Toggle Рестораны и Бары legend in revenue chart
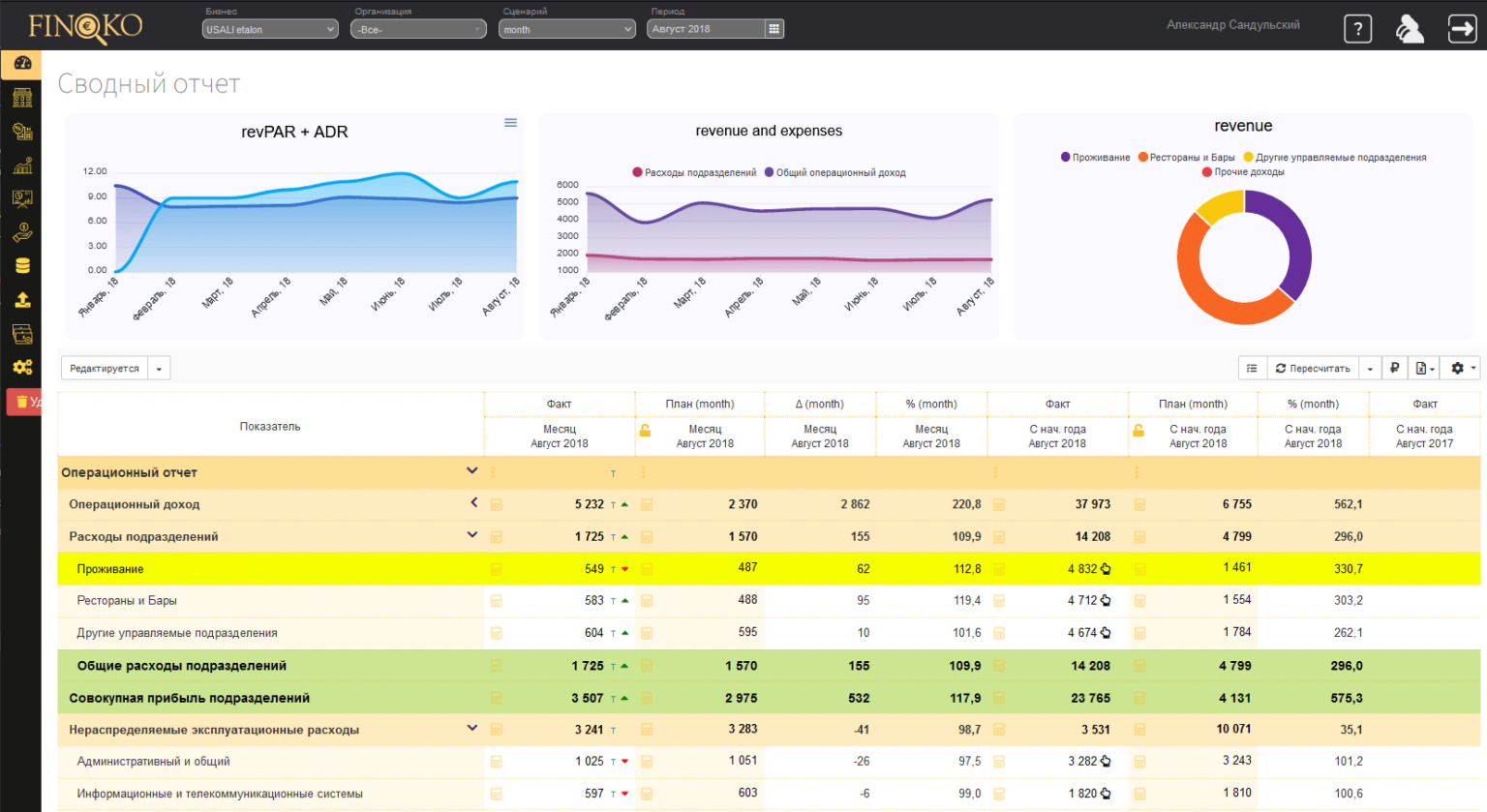Screen dimensions: 1487x812 1186,157
